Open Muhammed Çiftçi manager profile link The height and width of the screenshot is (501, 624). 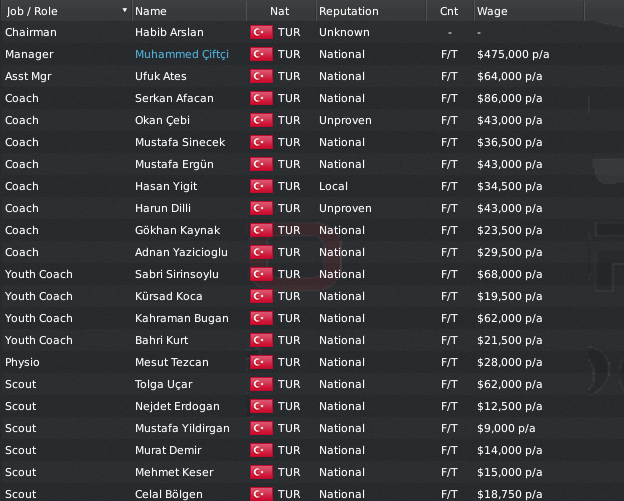click(x=182, y=54)
